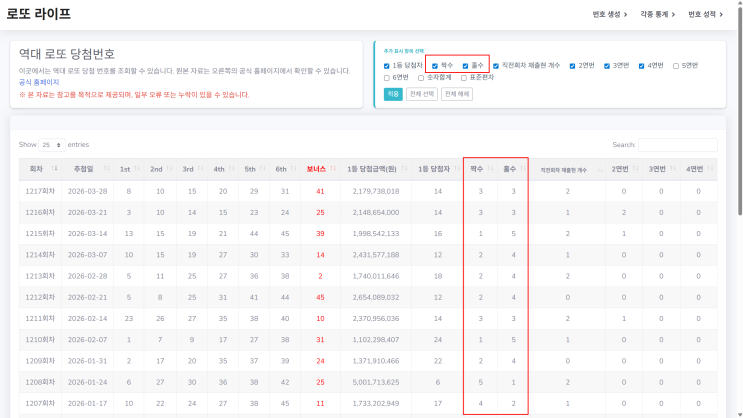The width and height of the screenshot is (743, 418).
Task: Open the 번호 성적 menu
Action: (705, 14)
